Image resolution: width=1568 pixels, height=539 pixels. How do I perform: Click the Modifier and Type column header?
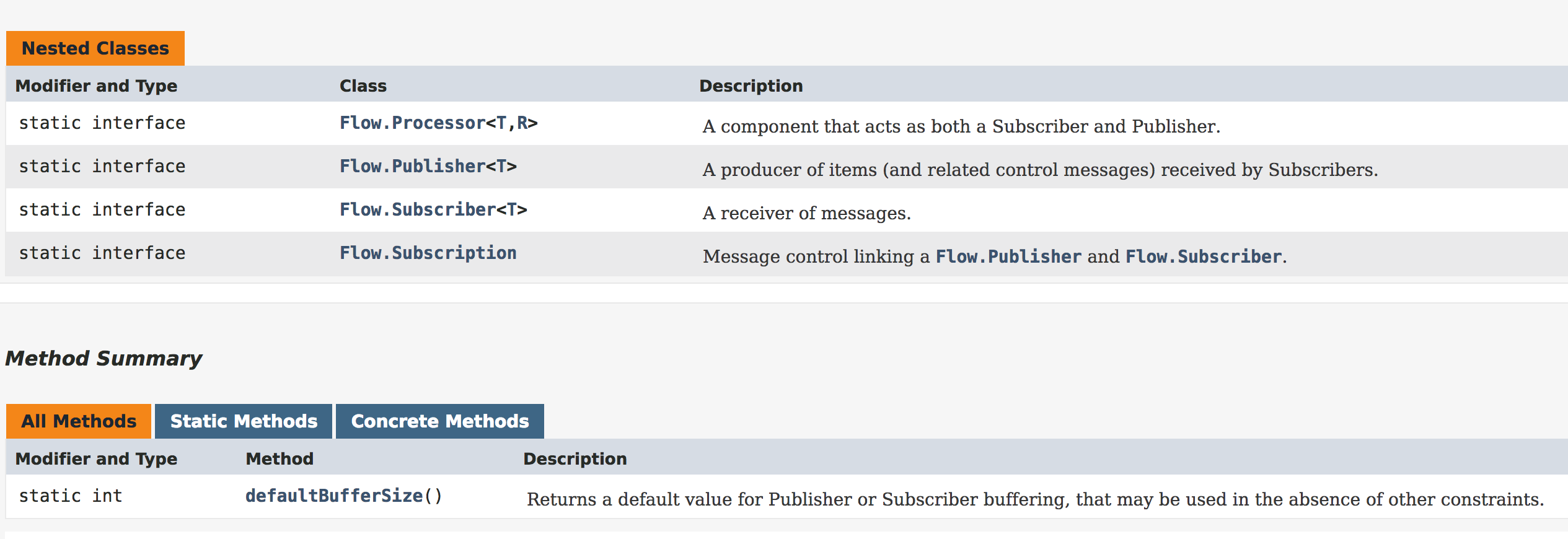pyautogui.click(x=96, y=85)
